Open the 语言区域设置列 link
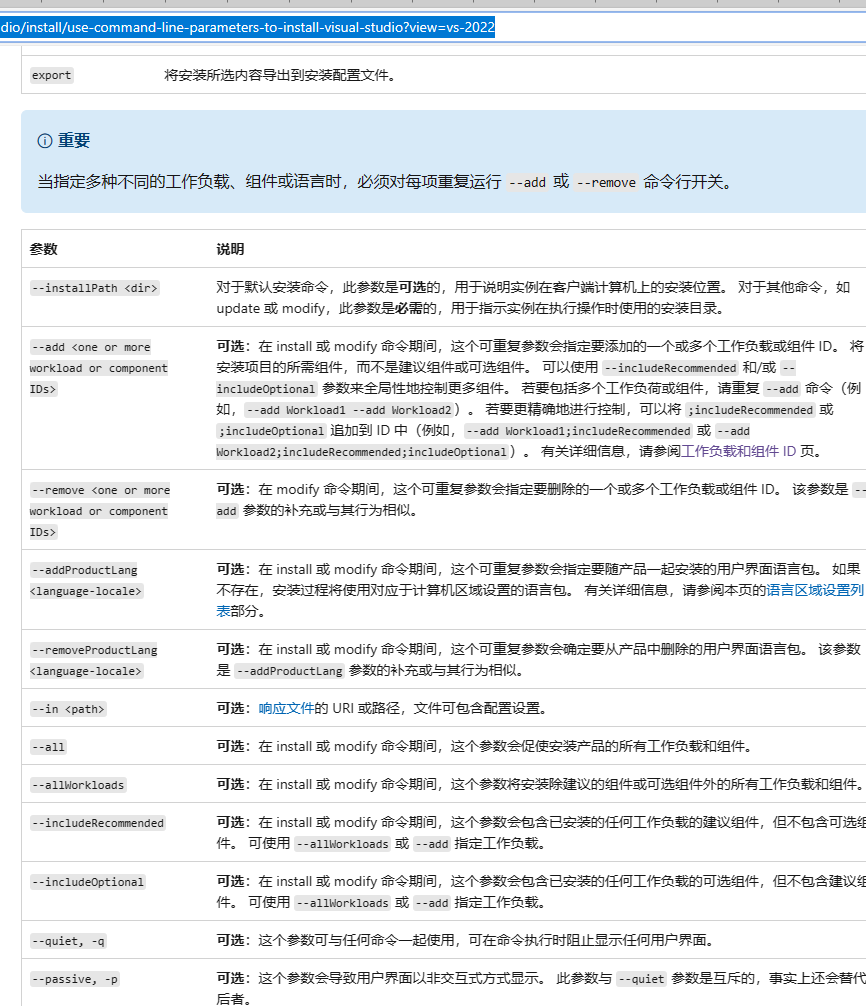 [815, 590]
